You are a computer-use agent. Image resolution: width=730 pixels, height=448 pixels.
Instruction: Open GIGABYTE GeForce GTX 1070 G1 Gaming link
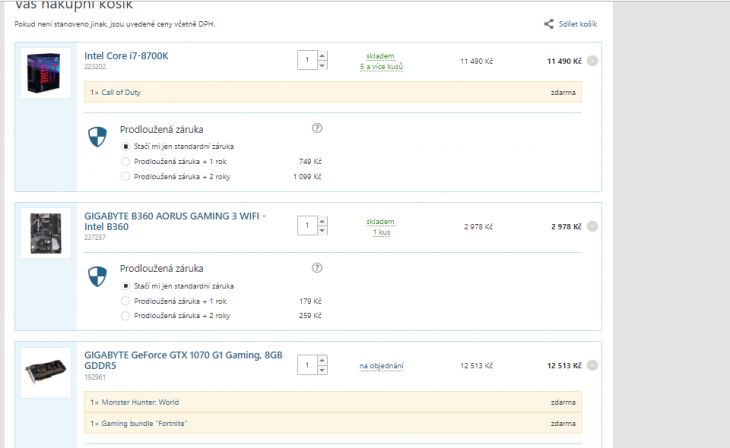[183, 360]
